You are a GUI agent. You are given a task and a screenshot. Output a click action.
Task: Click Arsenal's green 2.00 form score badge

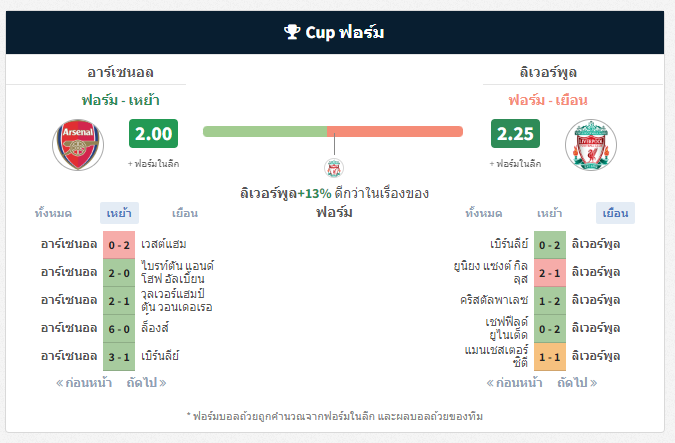[x=153, y=133]
